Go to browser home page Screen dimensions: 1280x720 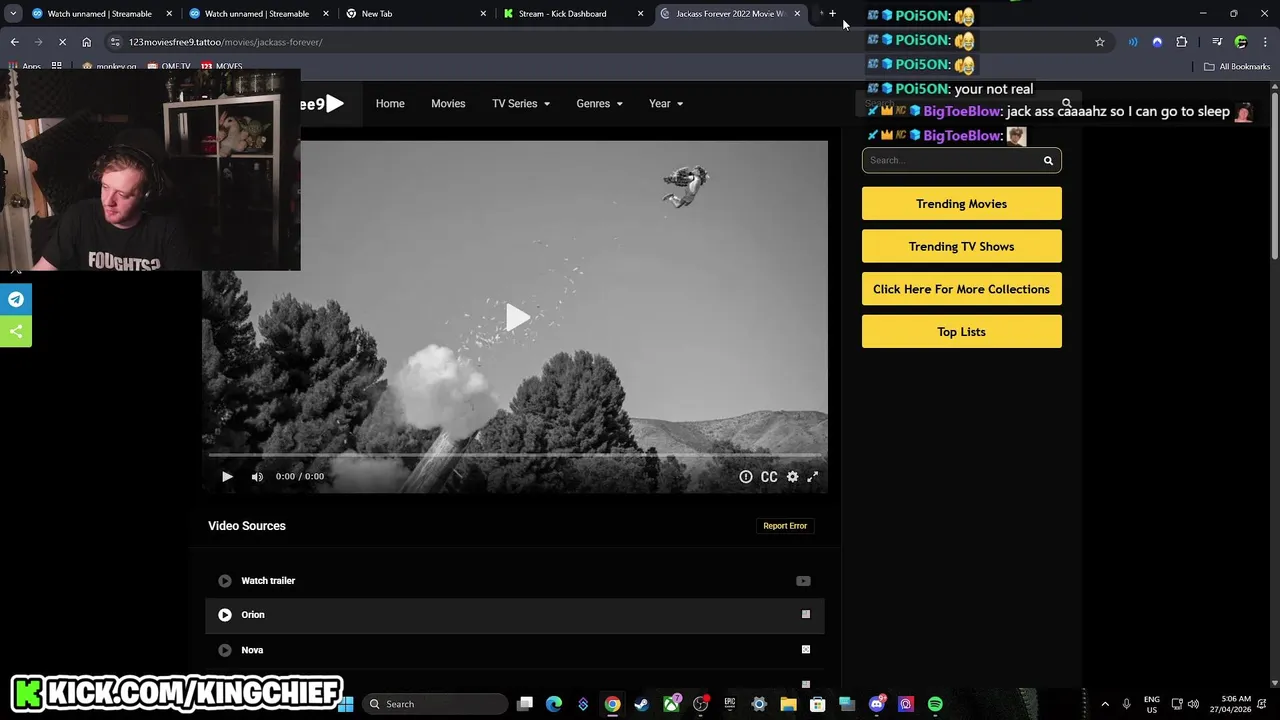click(86, 42)
